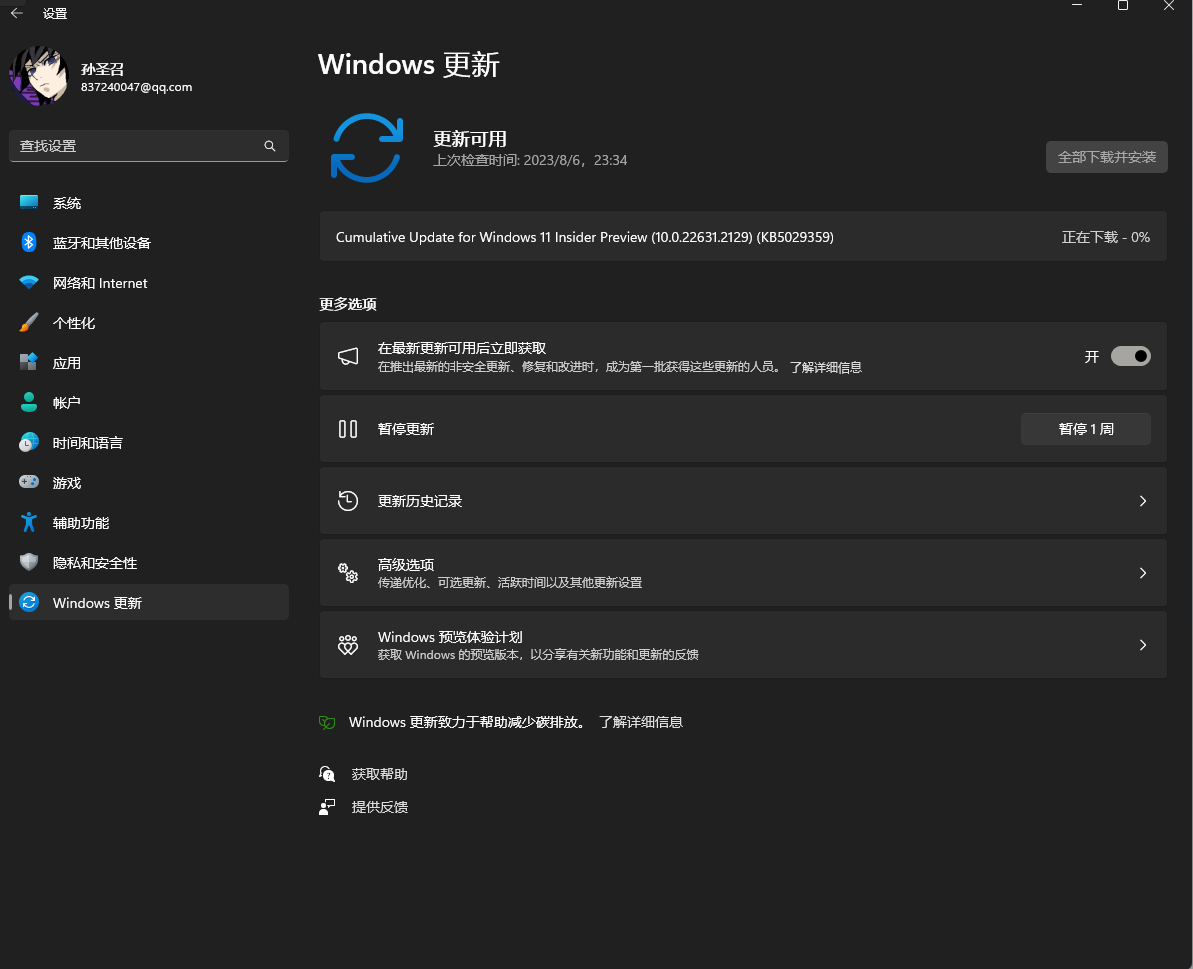Click the 获取帮助 help icon
This screenshot has height=969, width=1193.
[x=327, y=774]
